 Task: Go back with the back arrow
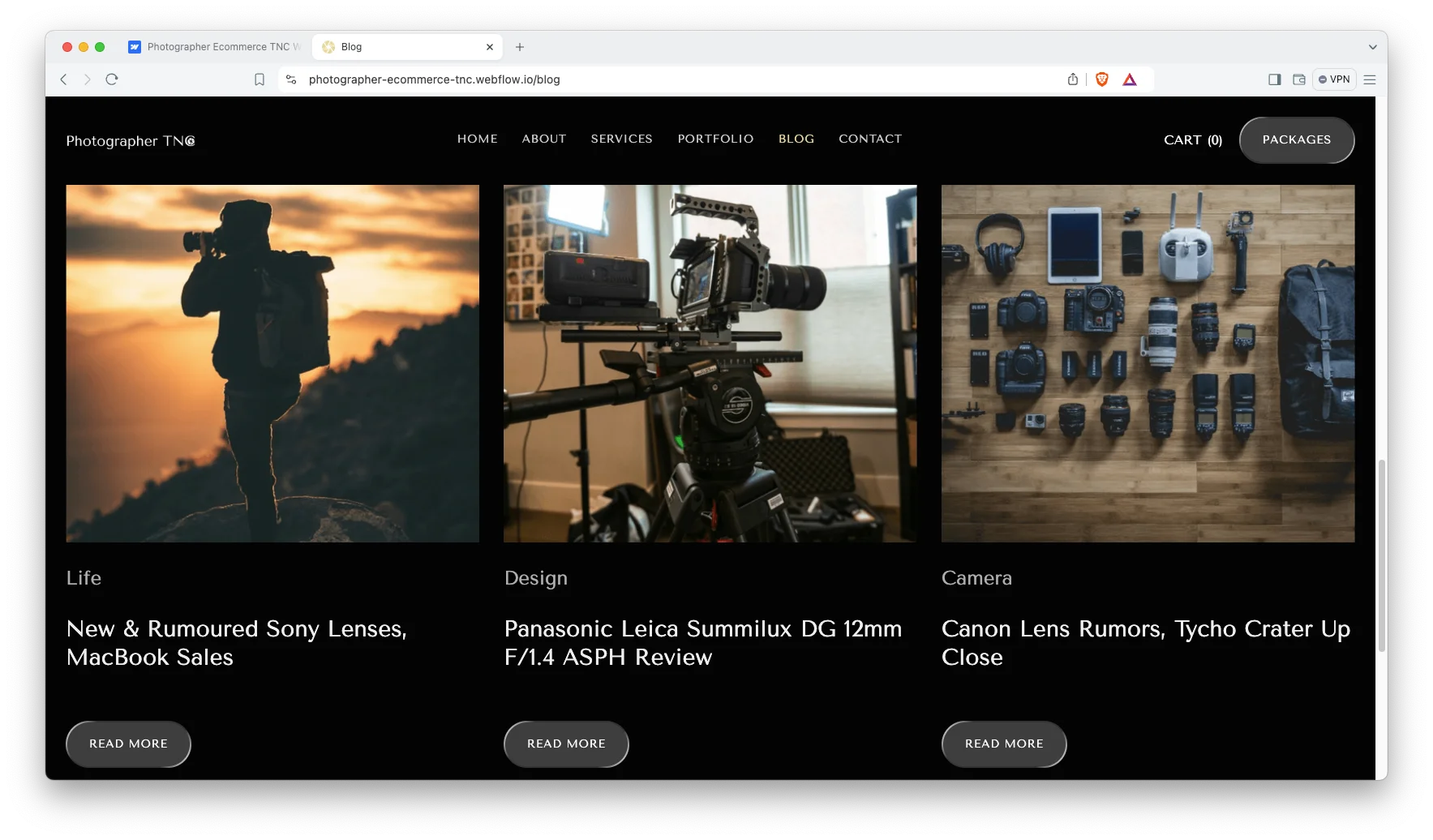[63, 79]
